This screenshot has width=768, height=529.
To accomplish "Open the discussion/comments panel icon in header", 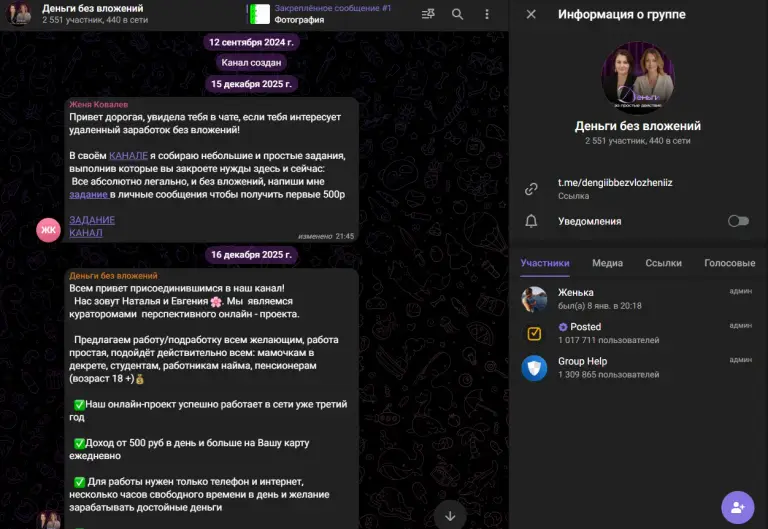I will click(428, 14).
